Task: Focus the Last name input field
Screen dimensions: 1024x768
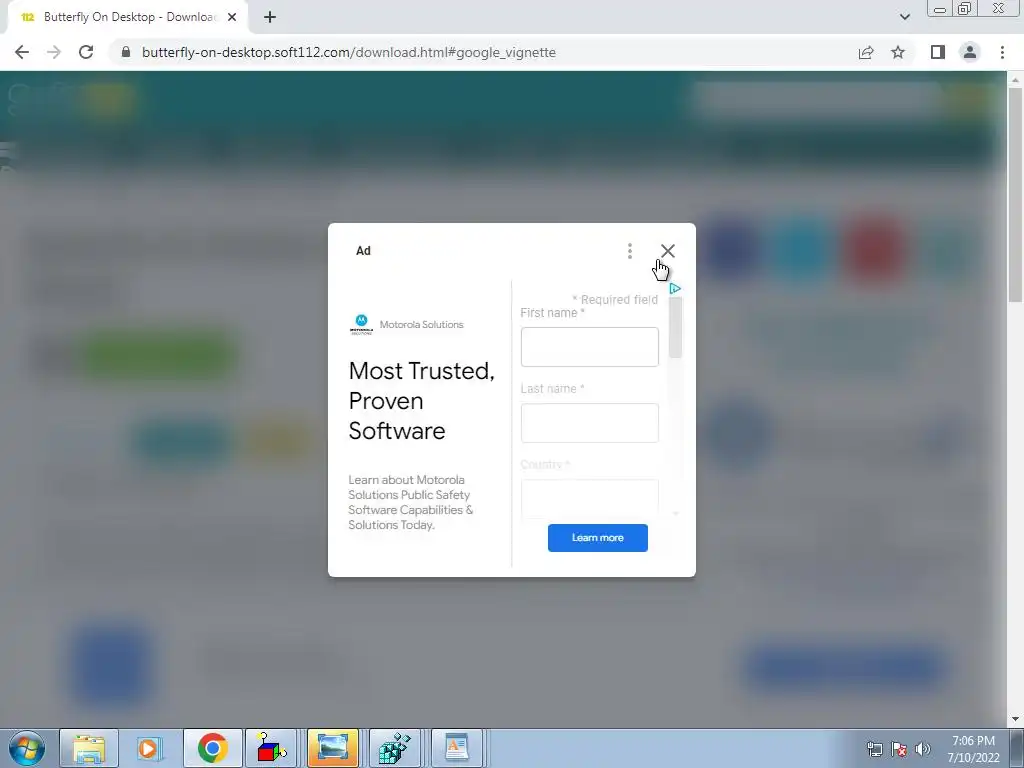Action: pos(590,423)
